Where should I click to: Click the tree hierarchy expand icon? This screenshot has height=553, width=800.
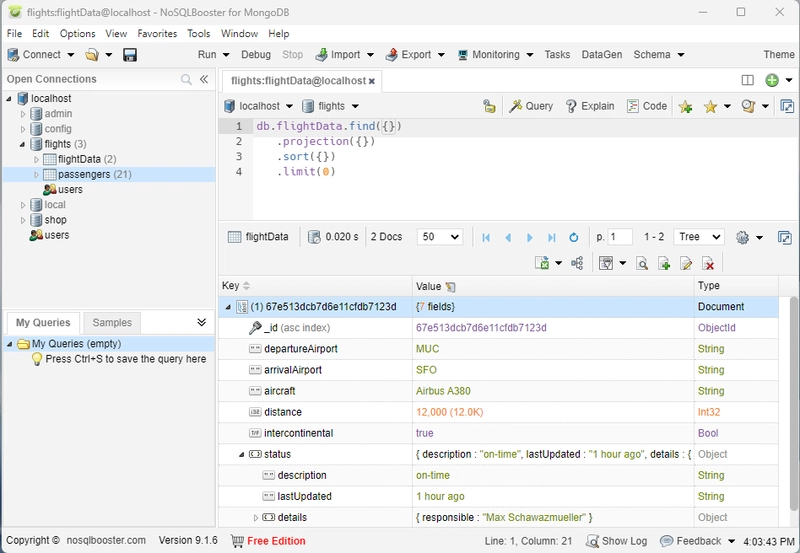click(x=577, y=263)
